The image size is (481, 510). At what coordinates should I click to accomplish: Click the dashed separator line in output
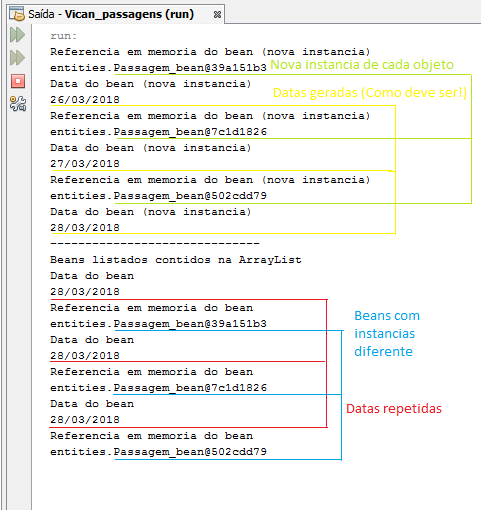[155, 243]
